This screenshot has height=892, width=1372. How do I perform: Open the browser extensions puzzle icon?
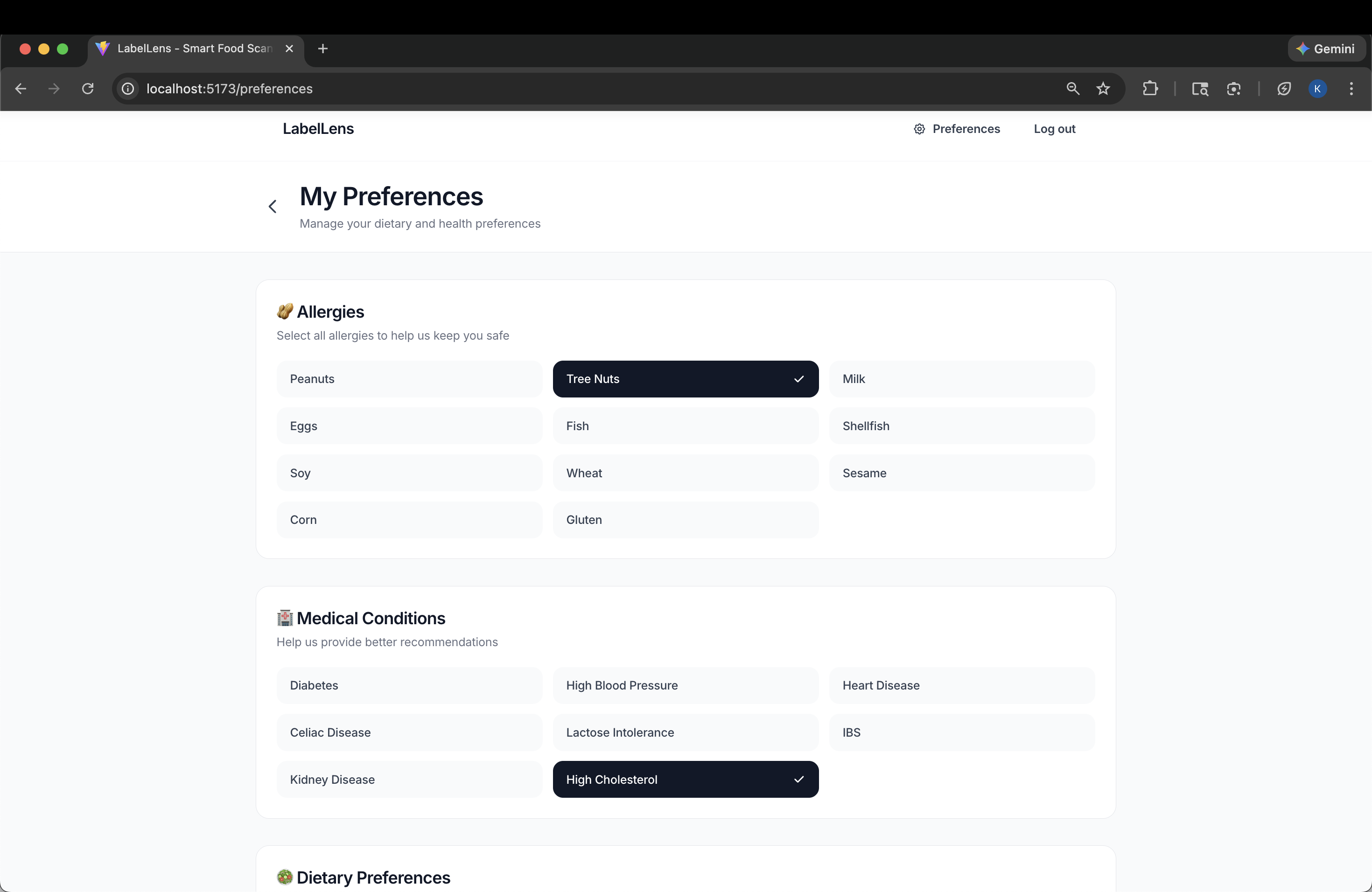click(1150, 89)
